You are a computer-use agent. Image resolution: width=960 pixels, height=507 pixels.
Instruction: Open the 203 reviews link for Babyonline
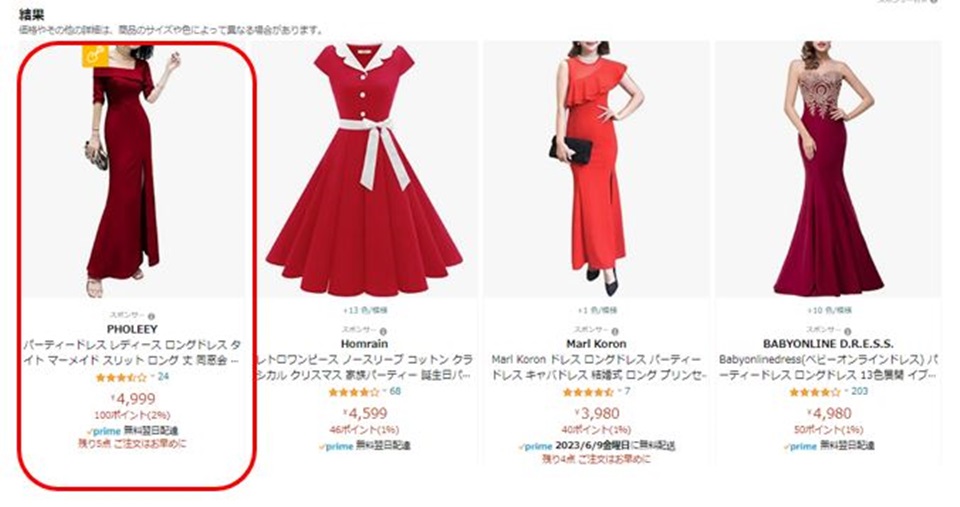(860, 391)
